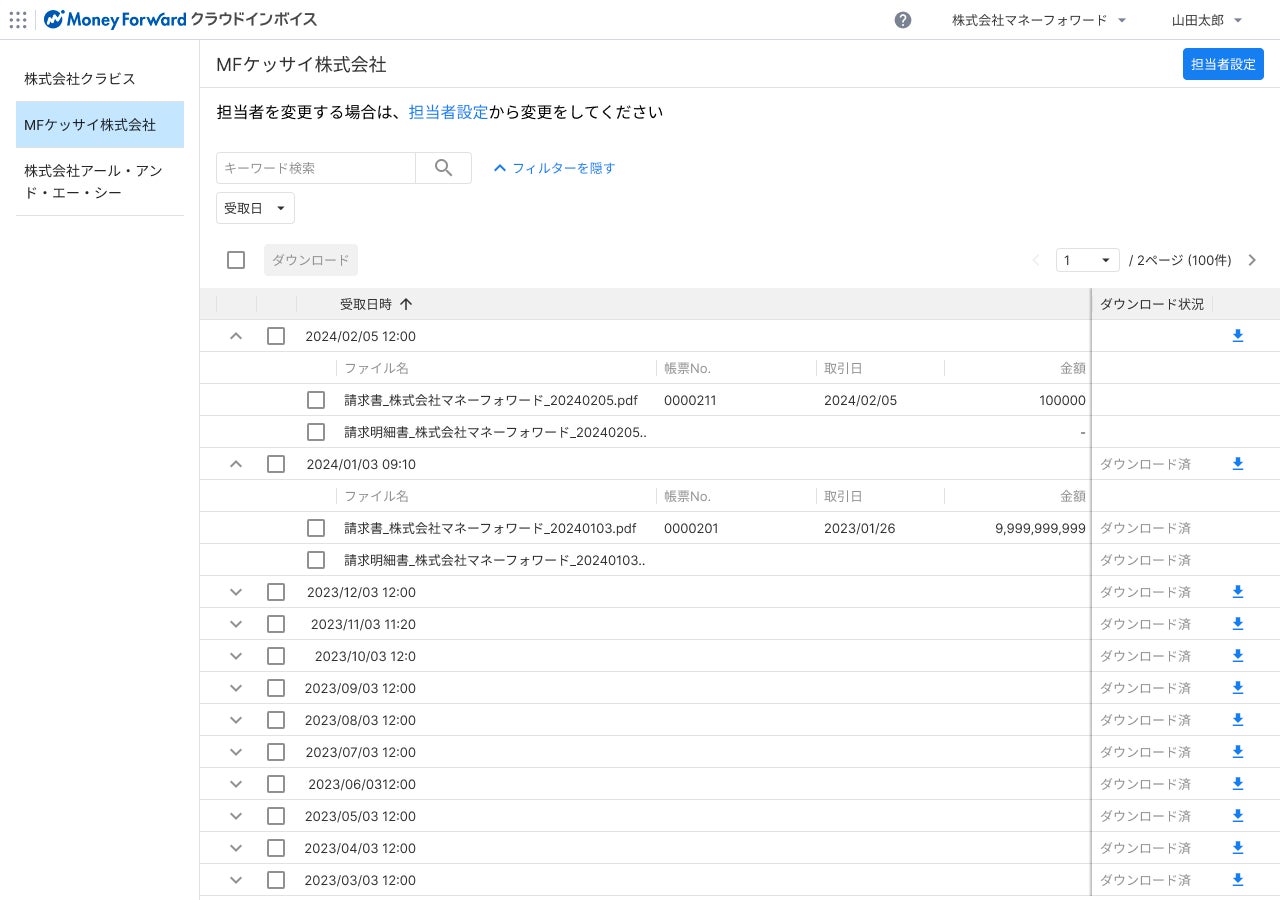Open the 受取日 filter dropdown
Viewport: 1280px width, 900px height.
point(255,208)
